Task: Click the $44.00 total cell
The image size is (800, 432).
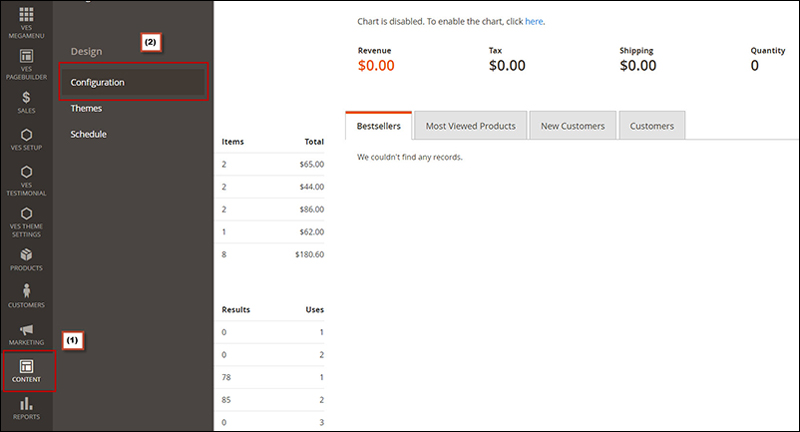Action: (x=312, y=187)
